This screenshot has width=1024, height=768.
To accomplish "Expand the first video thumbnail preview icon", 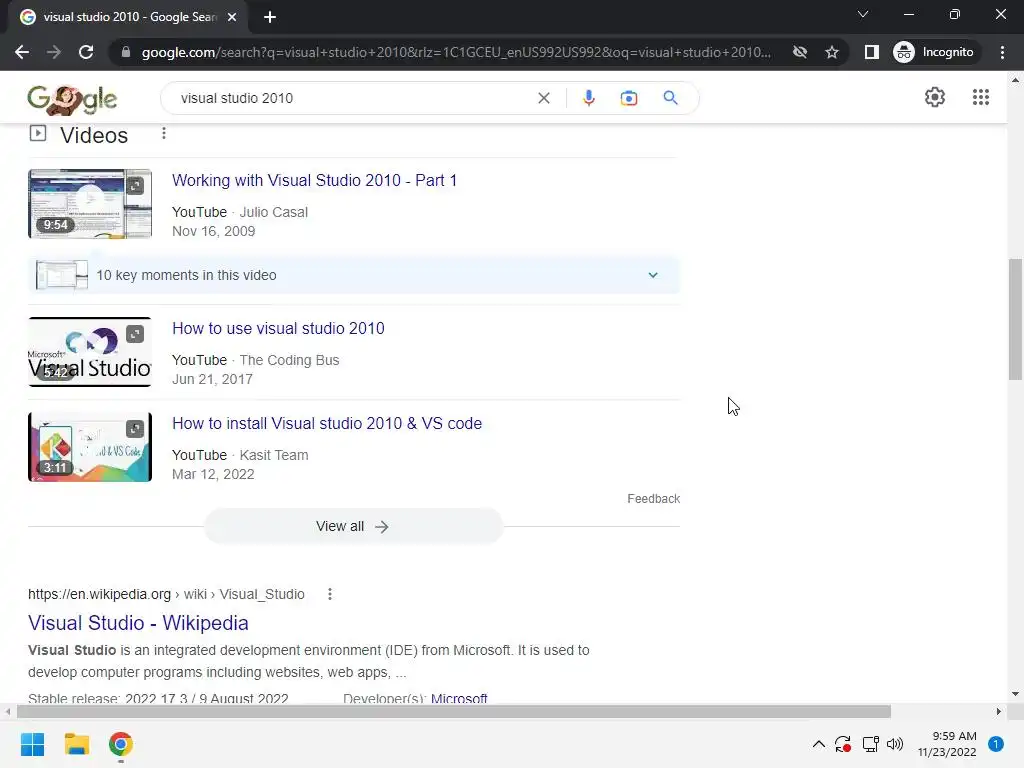I will point(135,186).
